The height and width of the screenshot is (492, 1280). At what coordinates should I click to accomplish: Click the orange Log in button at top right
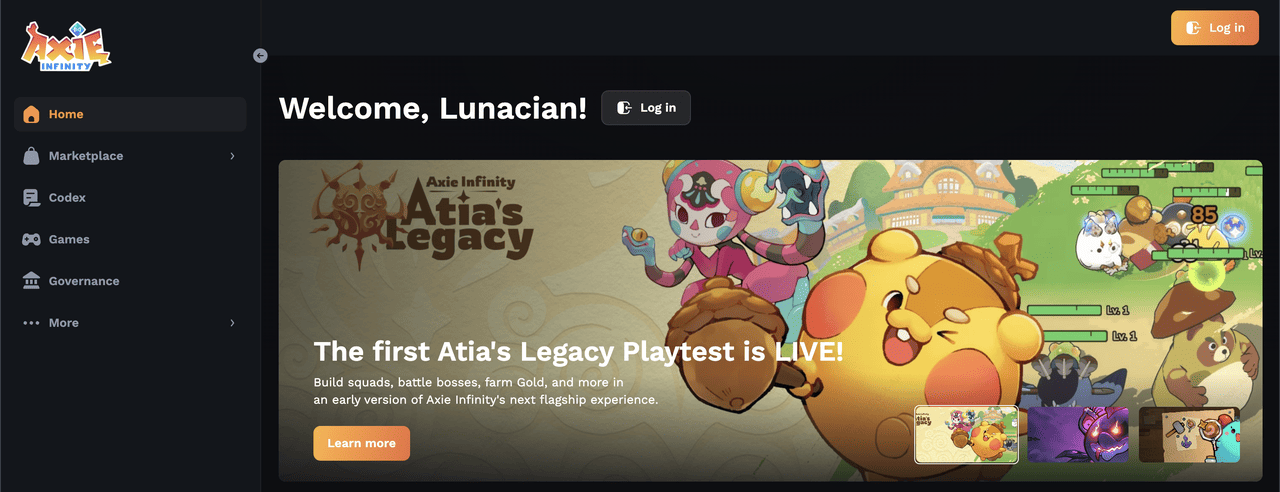1215,28
